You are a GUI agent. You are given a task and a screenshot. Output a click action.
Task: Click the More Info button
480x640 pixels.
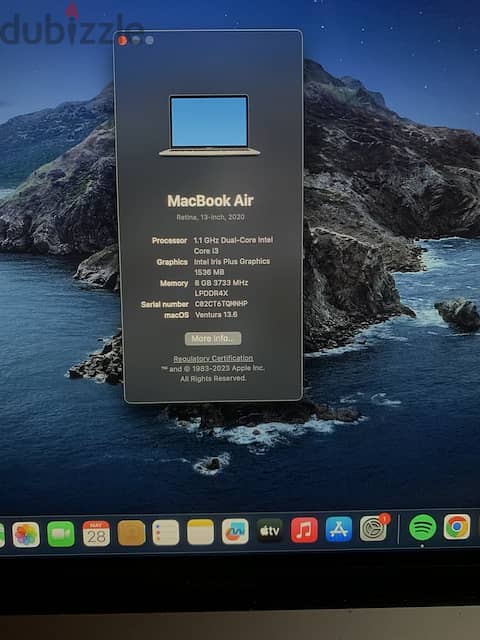click(213, 338)
